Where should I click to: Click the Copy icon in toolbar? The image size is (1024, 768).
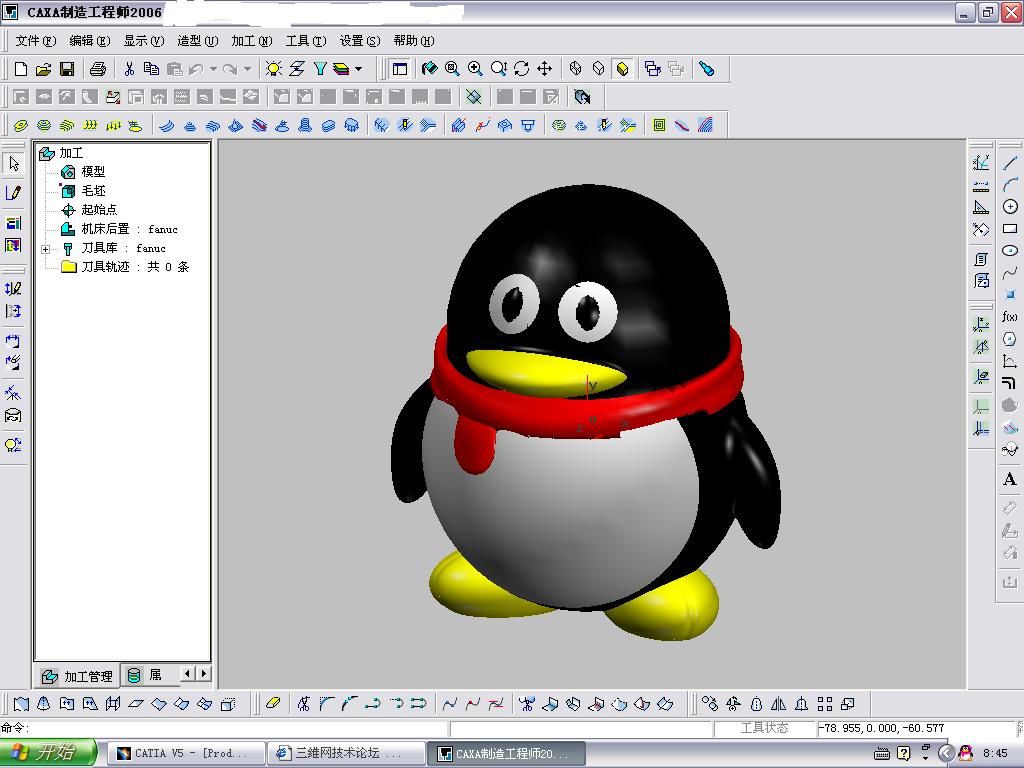(x=152, y=69)
